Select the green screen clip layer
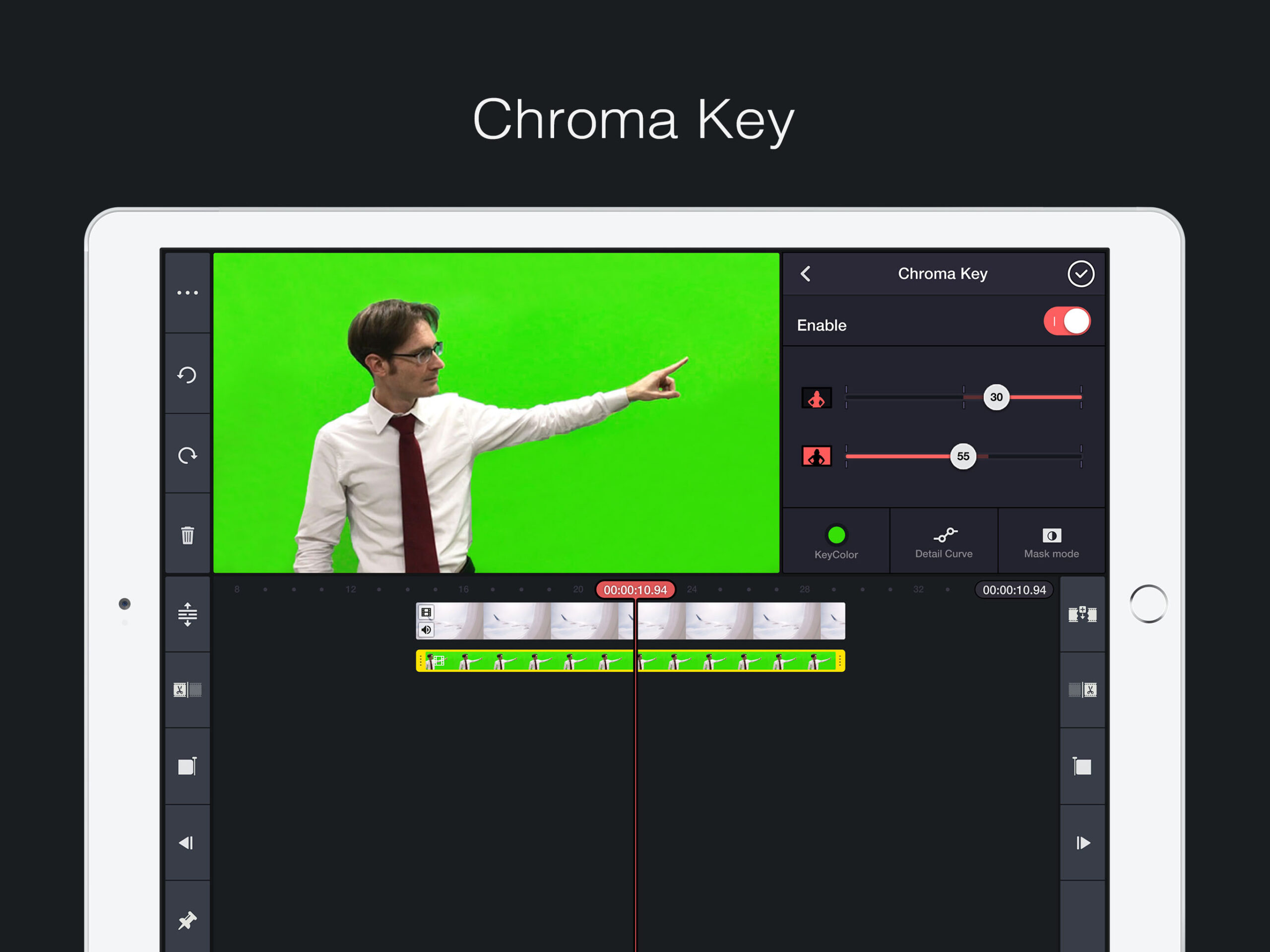Viewport: 1270px width, 952px height. tap(631, 661)
